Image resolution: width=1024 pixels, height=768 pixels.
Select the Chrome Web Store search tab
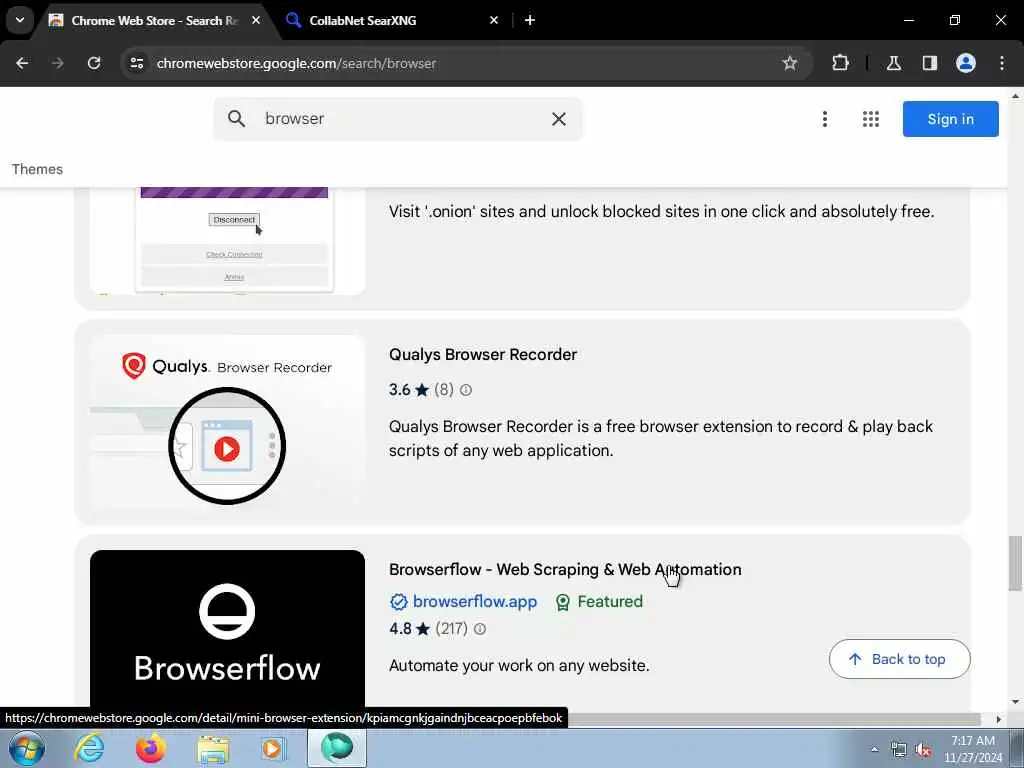pyautogui.click(x=153, y=20)
